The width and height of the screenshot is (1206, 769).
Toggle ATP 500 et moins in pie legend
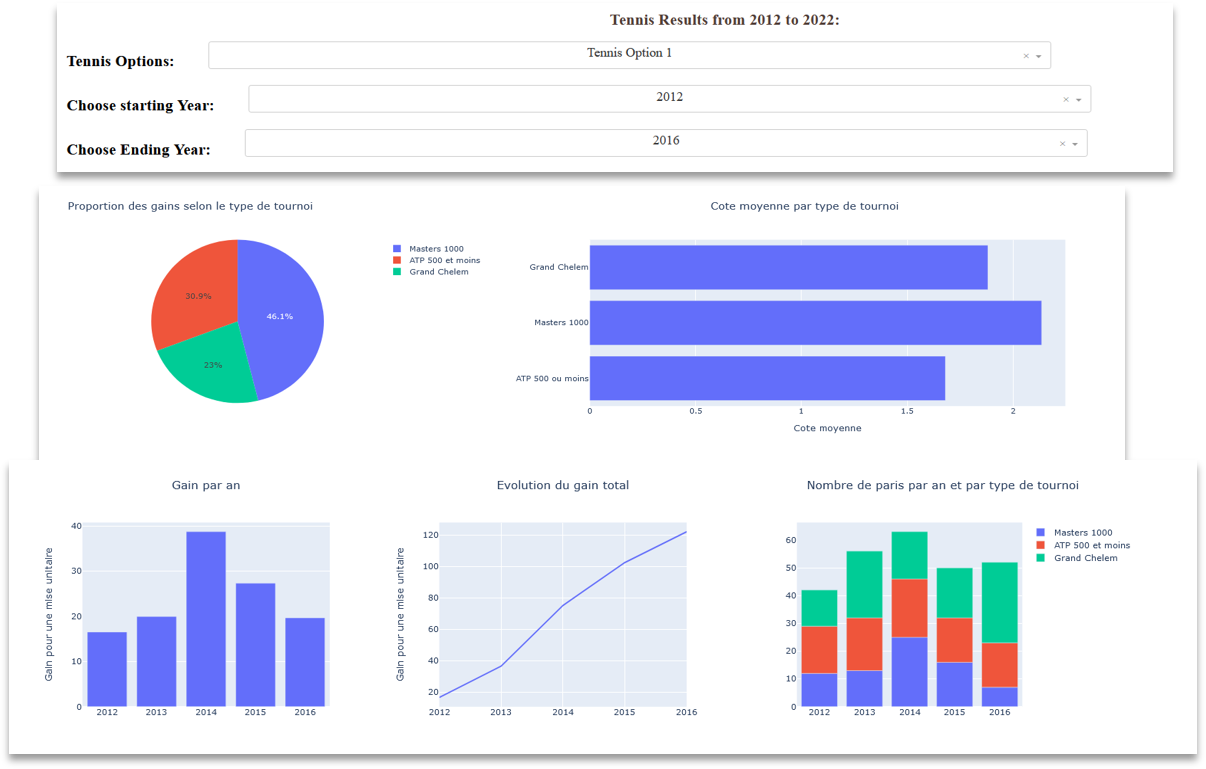pos(437,260)
